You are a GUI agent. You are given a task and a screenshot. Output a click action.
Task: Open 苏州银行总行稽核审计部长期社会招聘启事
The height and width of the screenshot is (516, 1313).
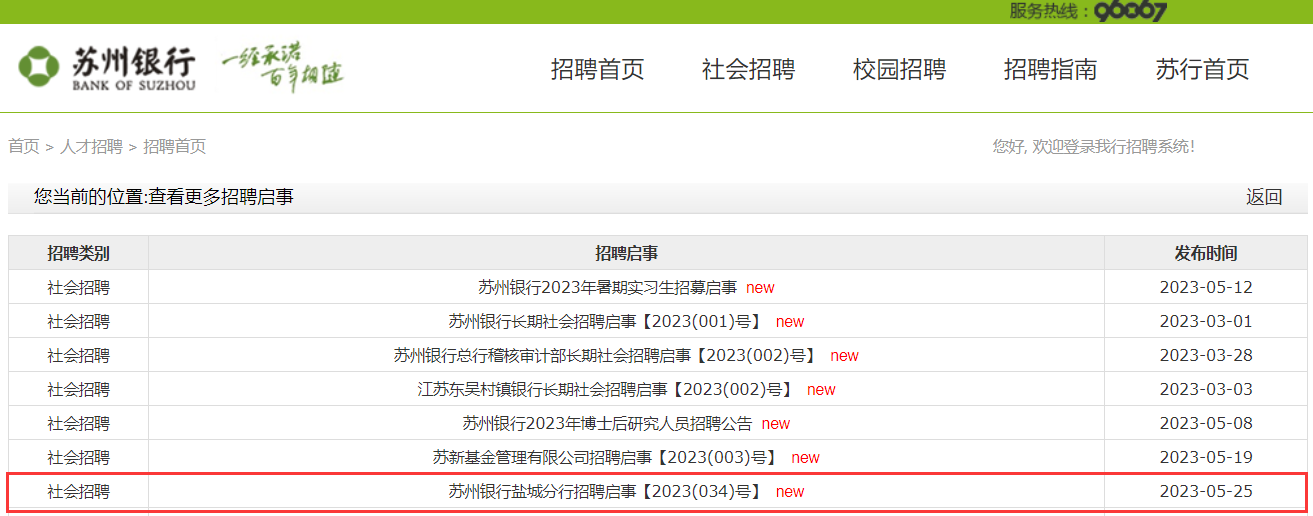click(x=607, y=355)
